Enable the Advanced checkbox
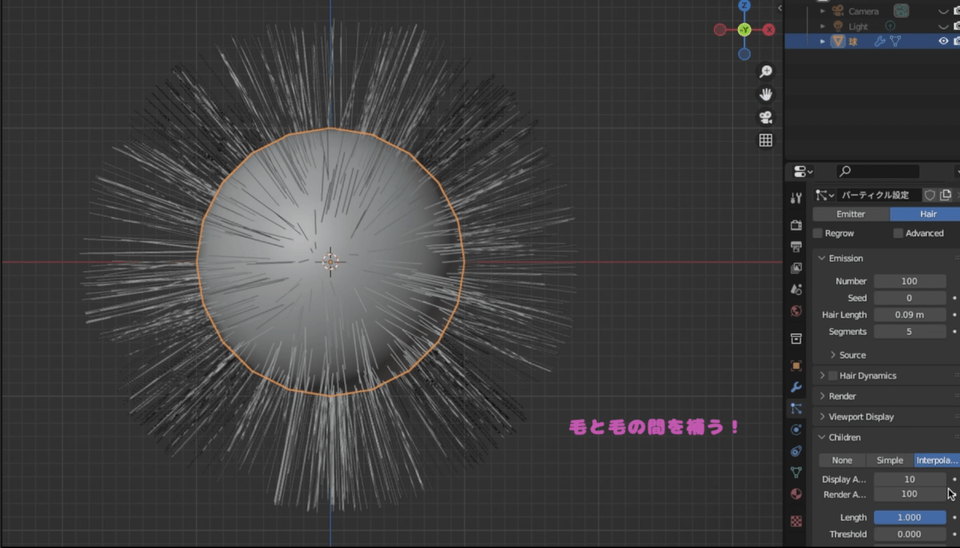The image size is (960, 548). click(898, 233)
